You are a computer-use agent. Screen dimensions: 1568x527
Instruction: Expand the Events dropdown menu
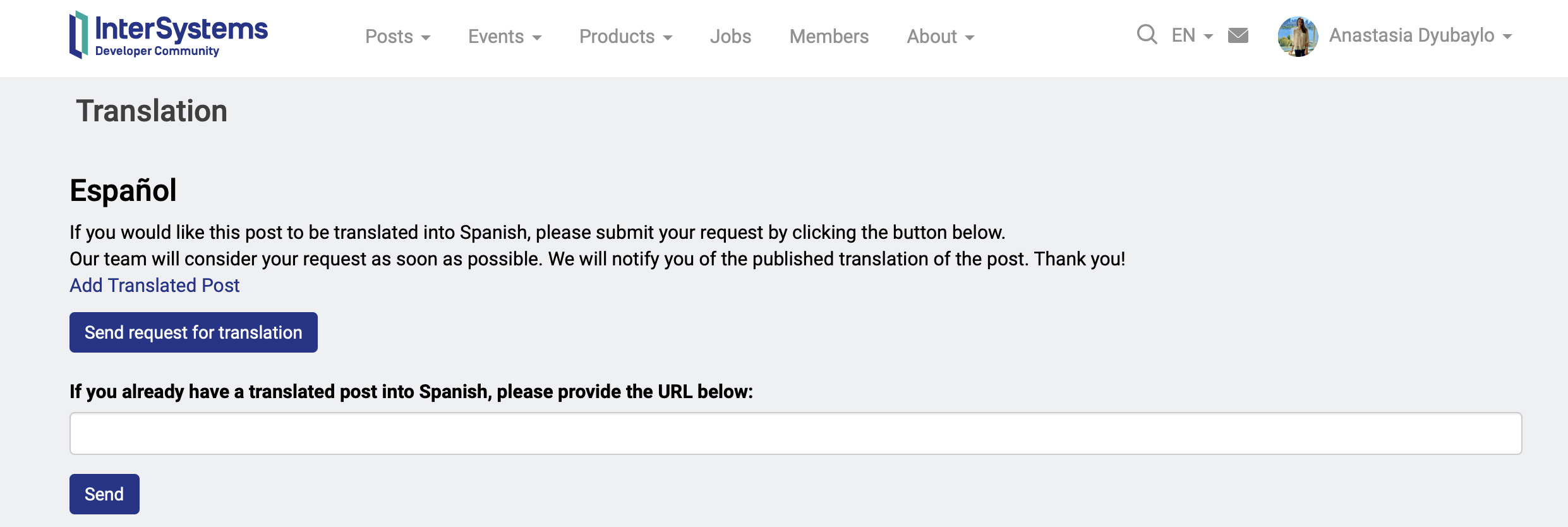(x=504, y=37)
